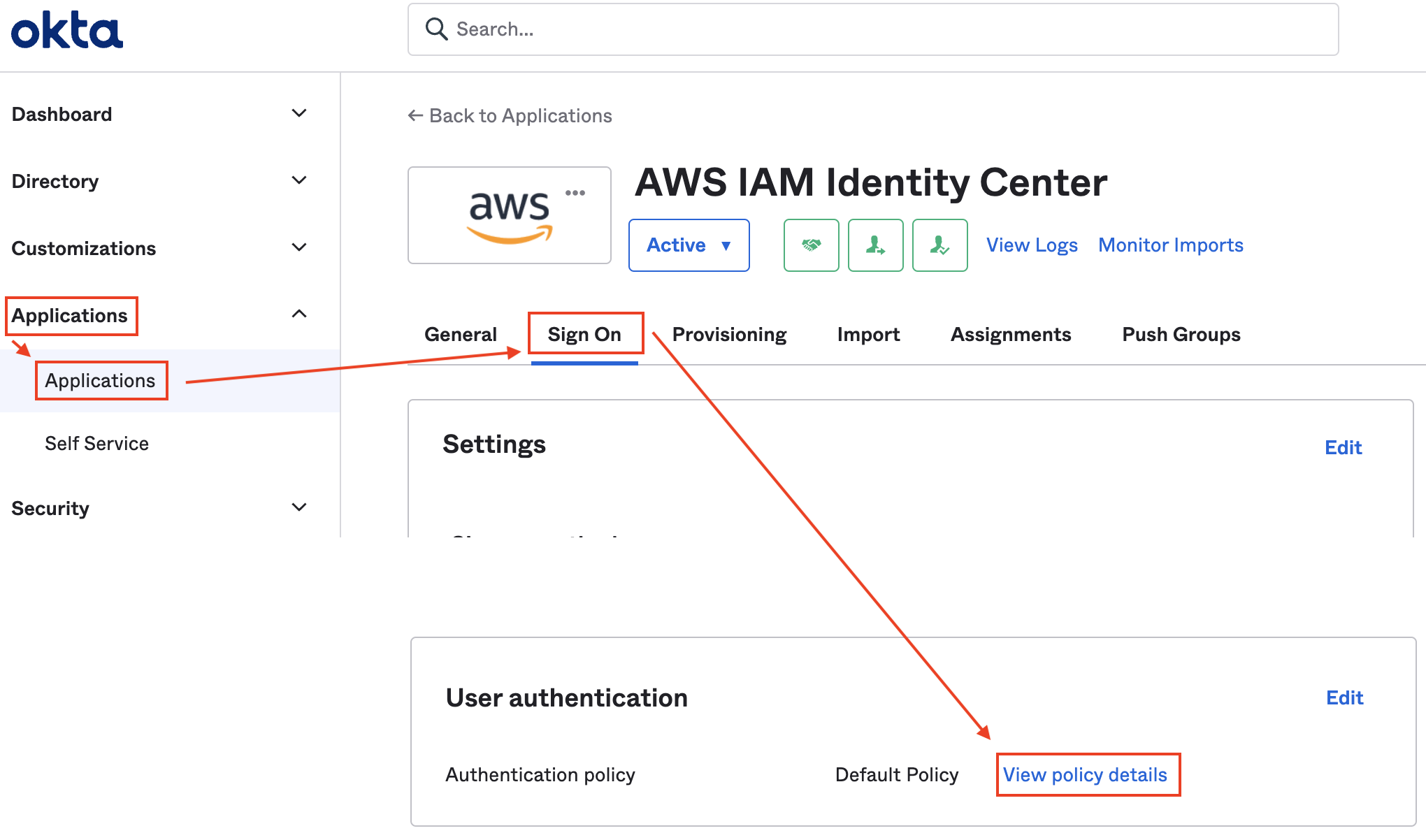
Task: Click the Applications sidebar section header
Action: [x=69, y=316]
